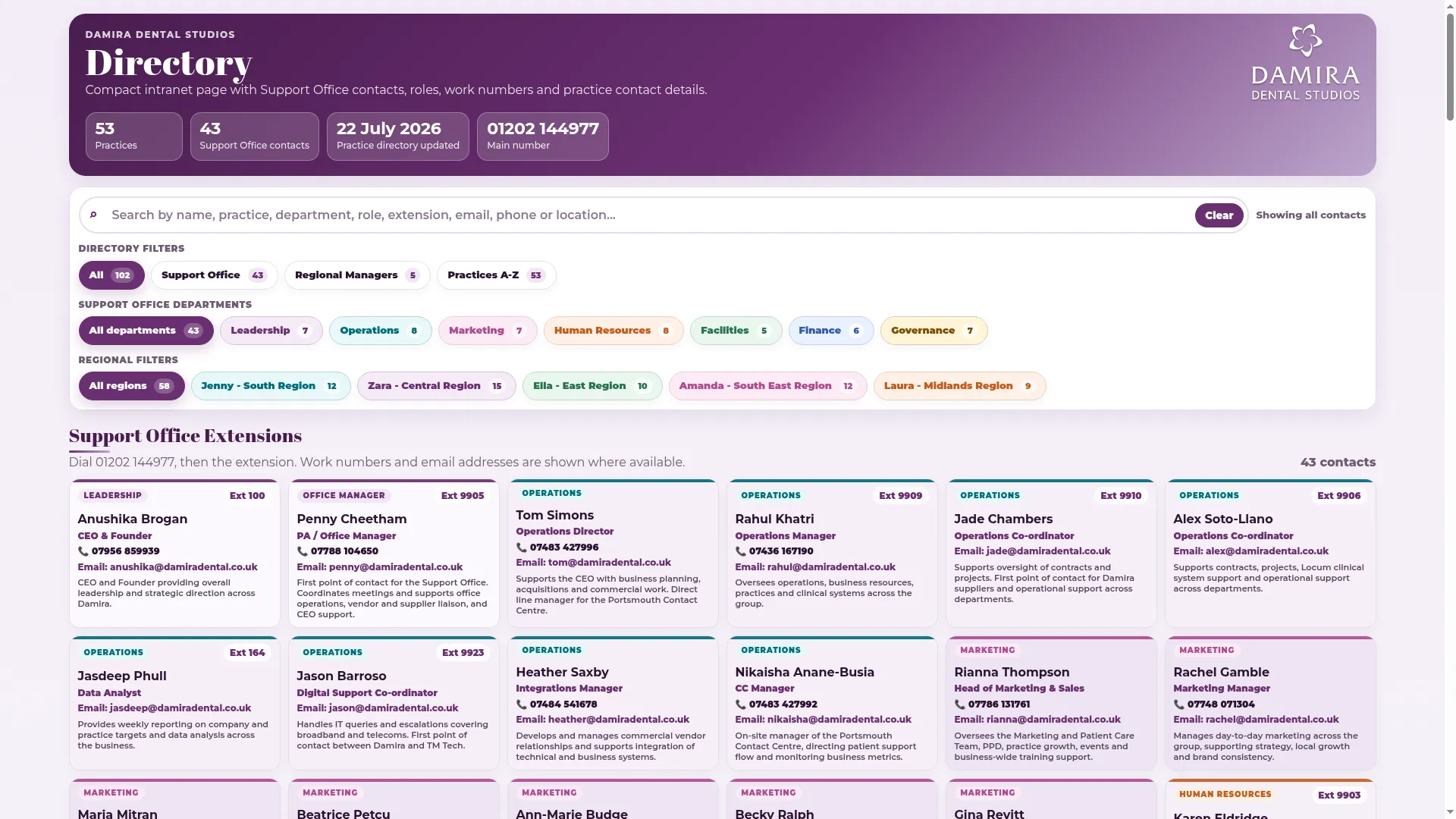This screenshot has height=819, width=1456.
Task: Click phone number 07956 859939
Action: tap(126, 551)
